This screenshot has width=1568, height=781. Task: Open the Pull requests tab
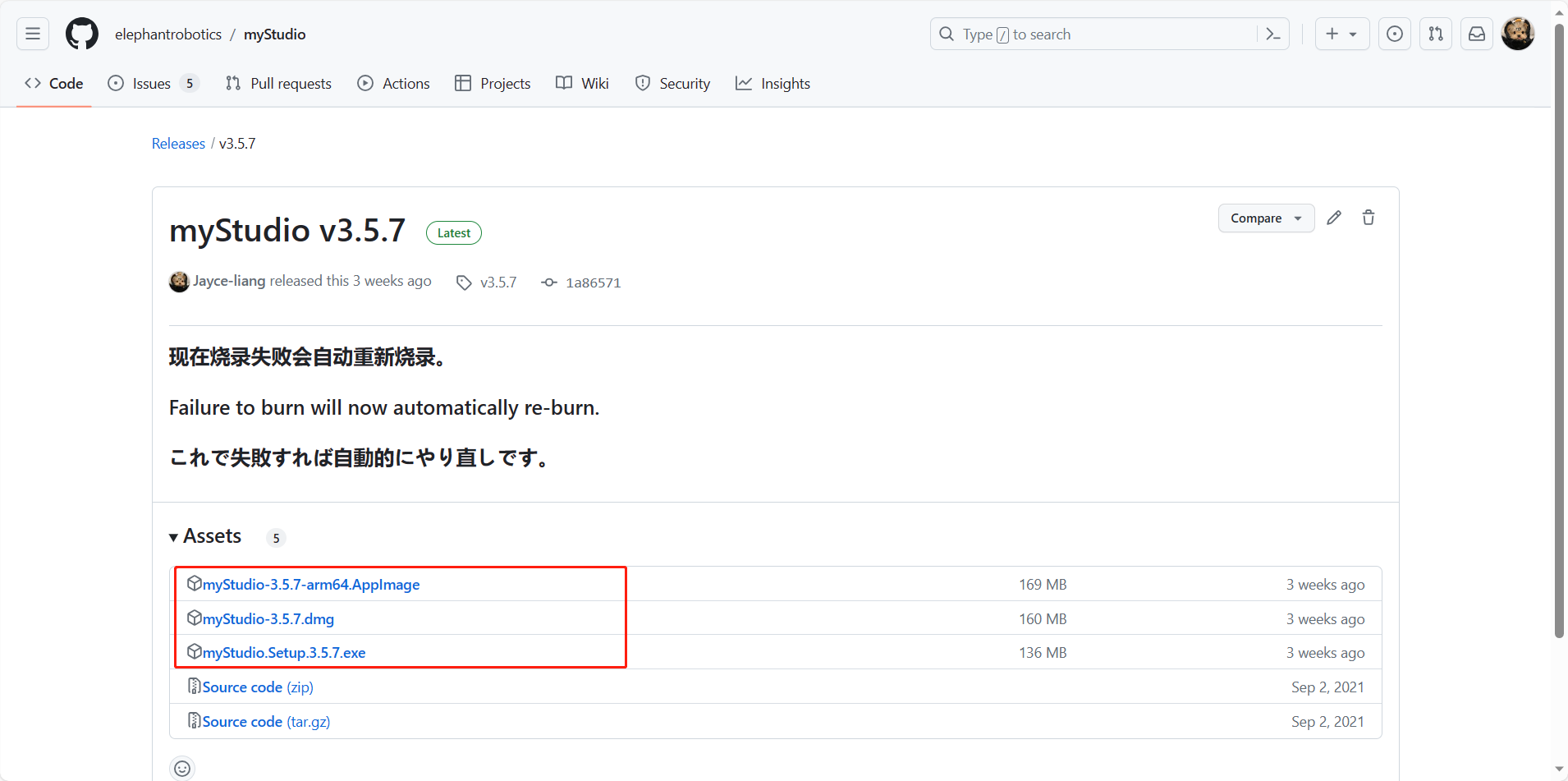(x=278, y=83)
